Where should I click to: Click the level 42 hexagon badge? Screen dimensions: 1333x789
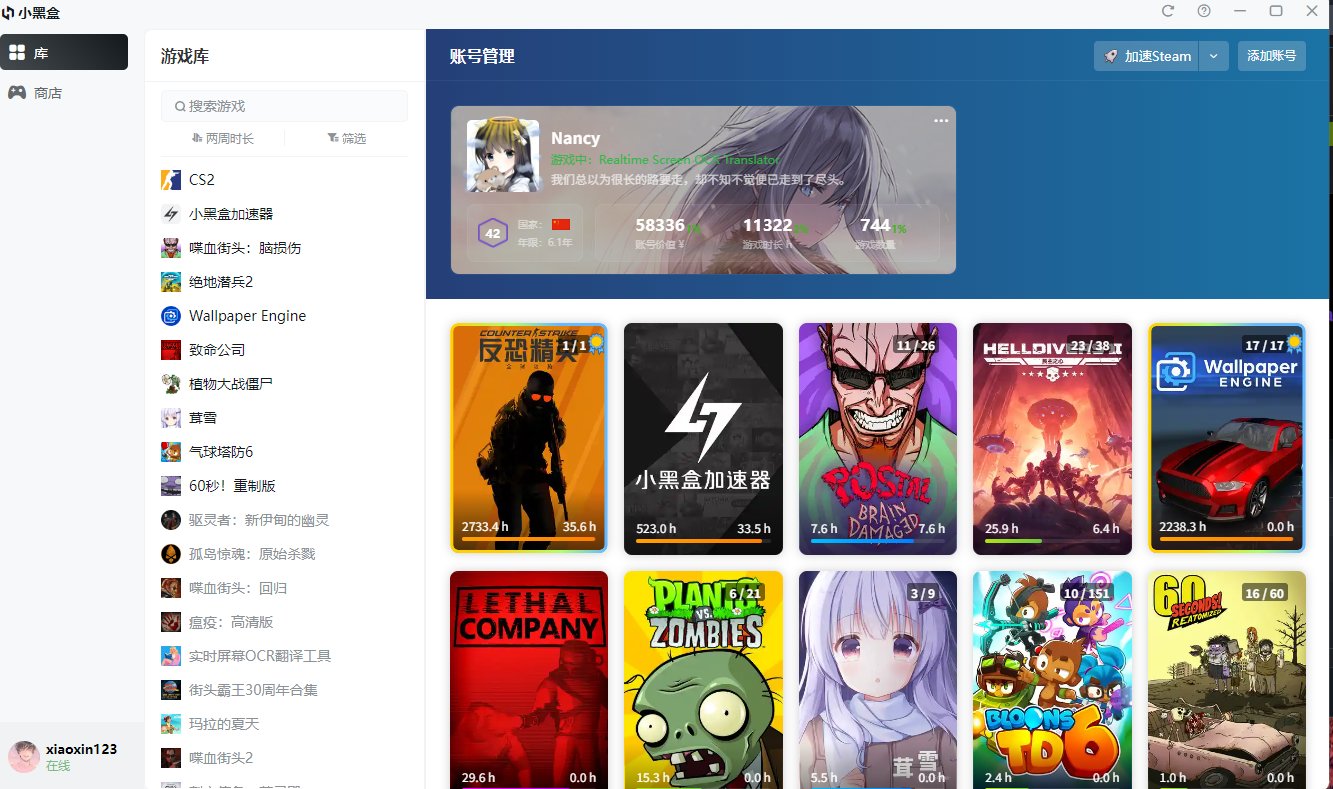[493, 234]
